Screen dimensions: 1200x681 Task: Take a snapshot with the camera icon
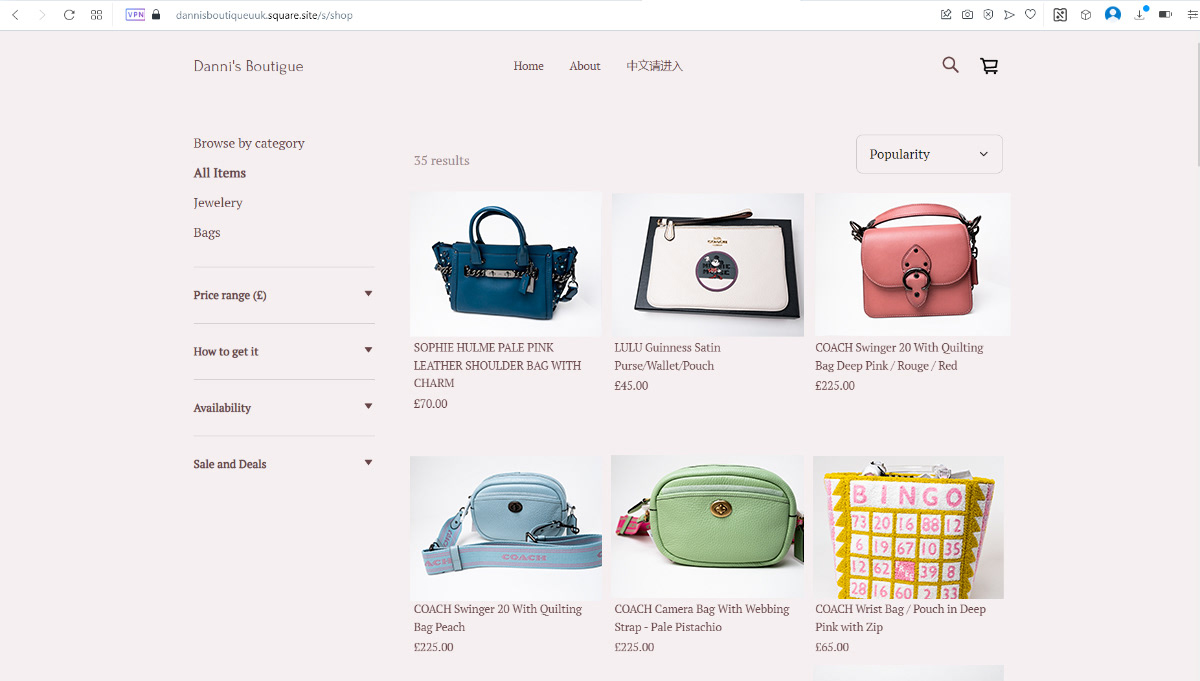click(967, 15)
